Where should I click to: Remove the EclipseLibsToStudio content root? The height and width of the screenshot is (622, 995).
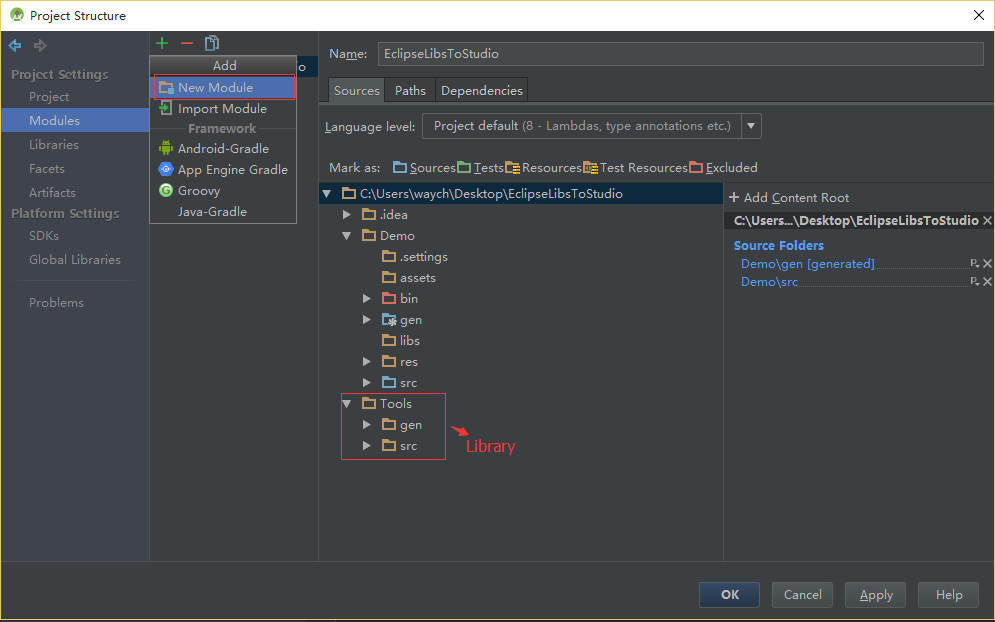(x=987, y=220)
